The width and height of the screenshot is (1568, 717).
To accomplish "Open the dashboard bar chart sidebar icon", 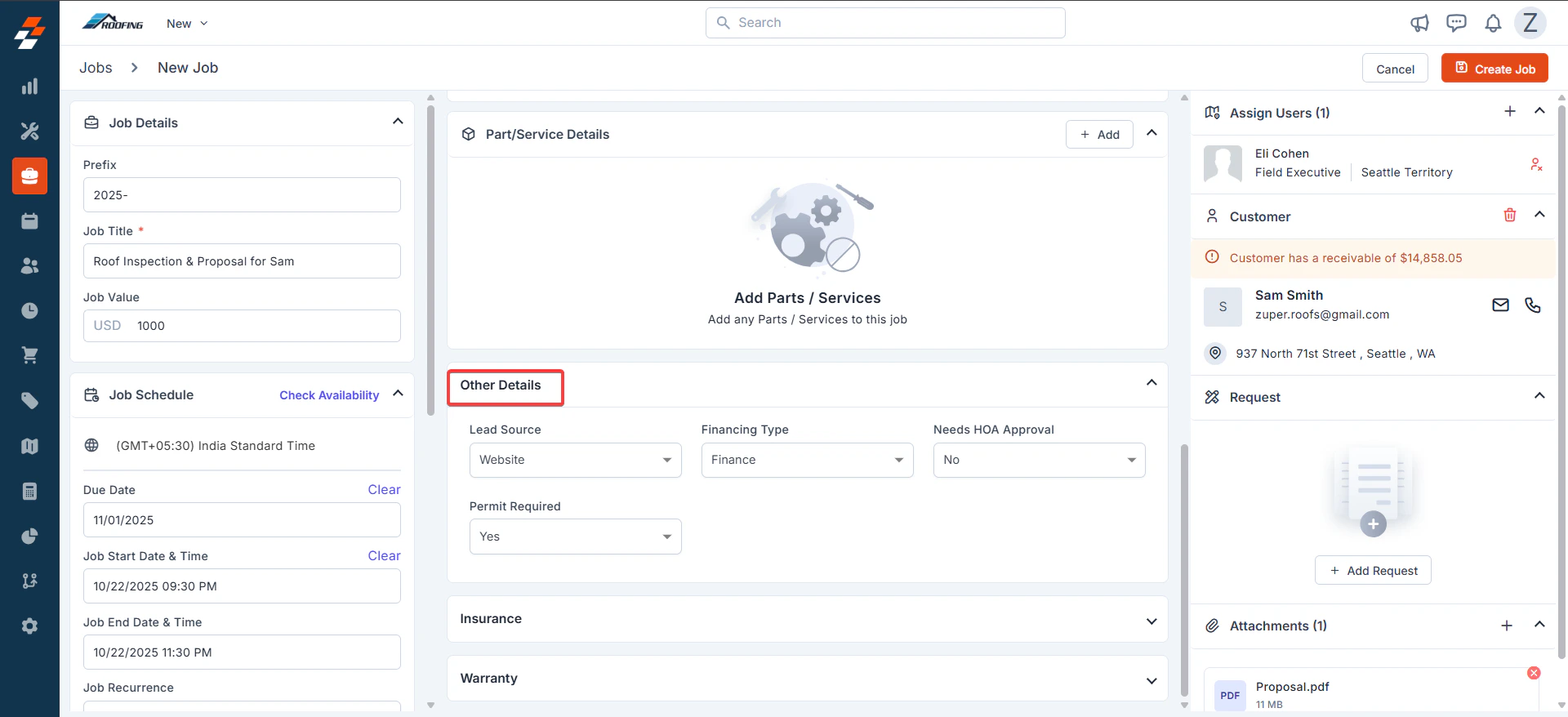I will [x=29, y=86].
